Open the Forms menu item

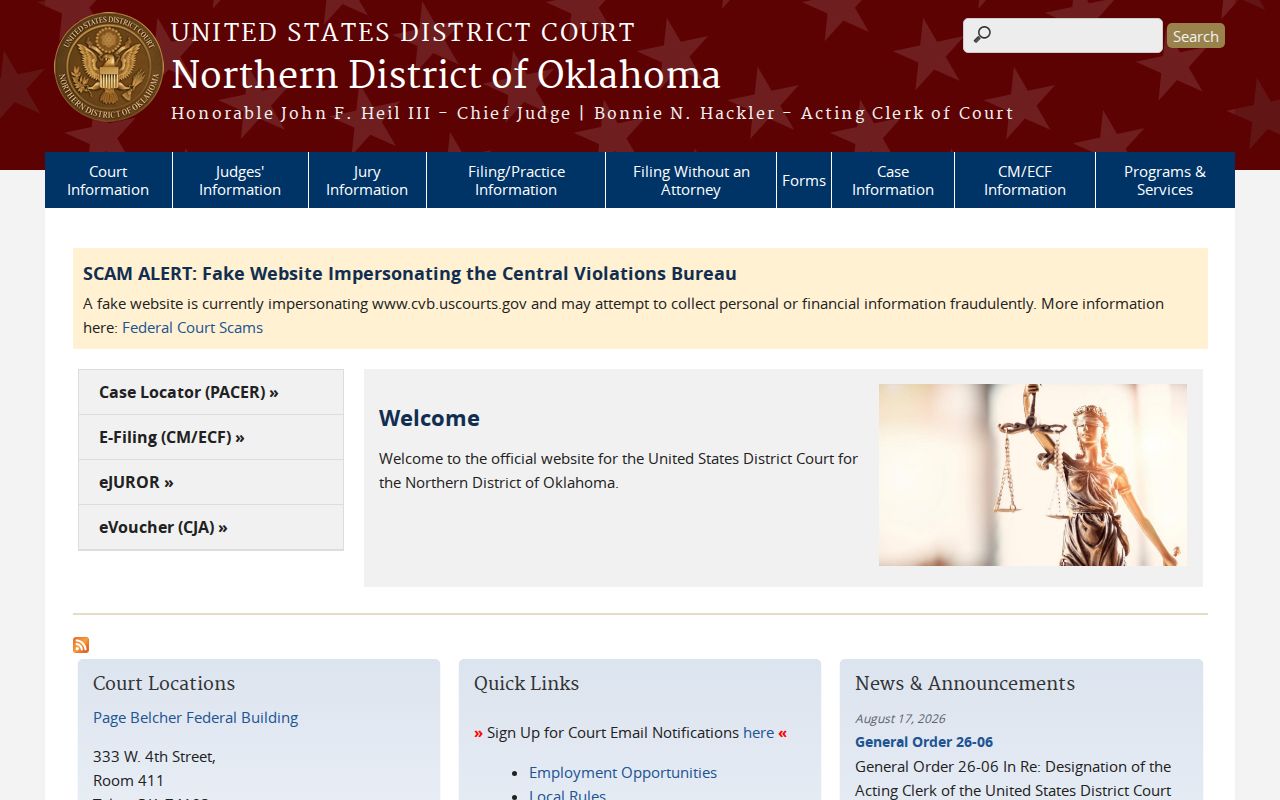click(x=804, y=180)
